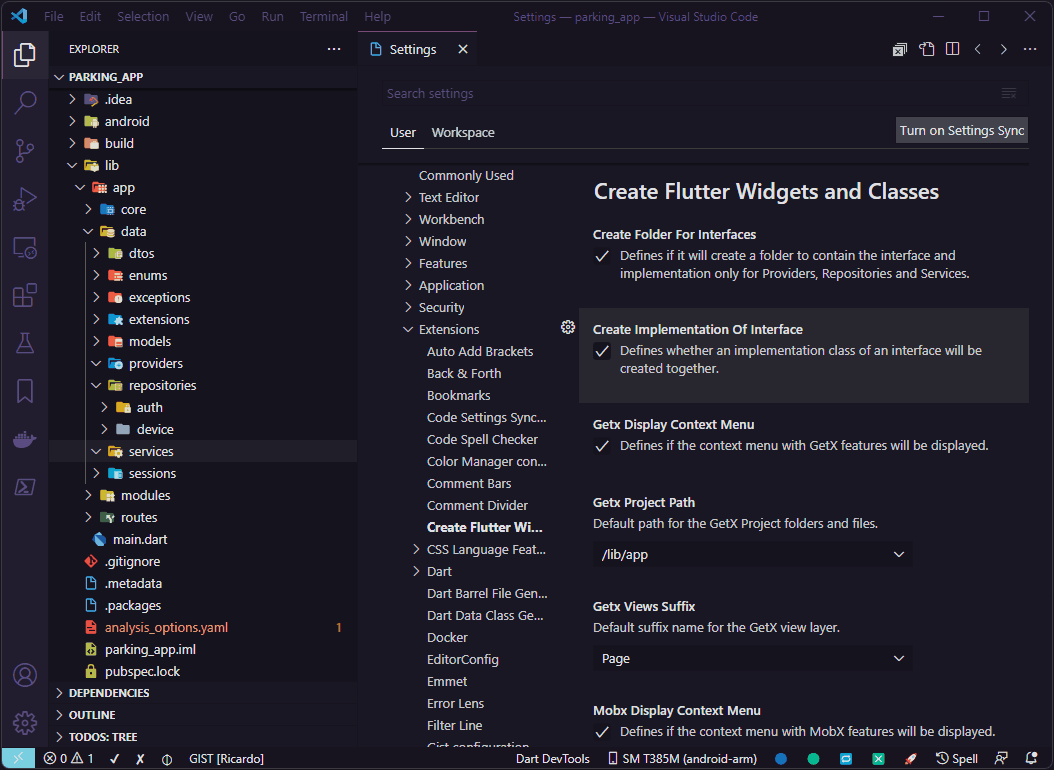Image resolution: width=1054 pixels, height=770 pixels.
Task: Navigate back with left arrow in editor toolbar
Action: point(978,49)
